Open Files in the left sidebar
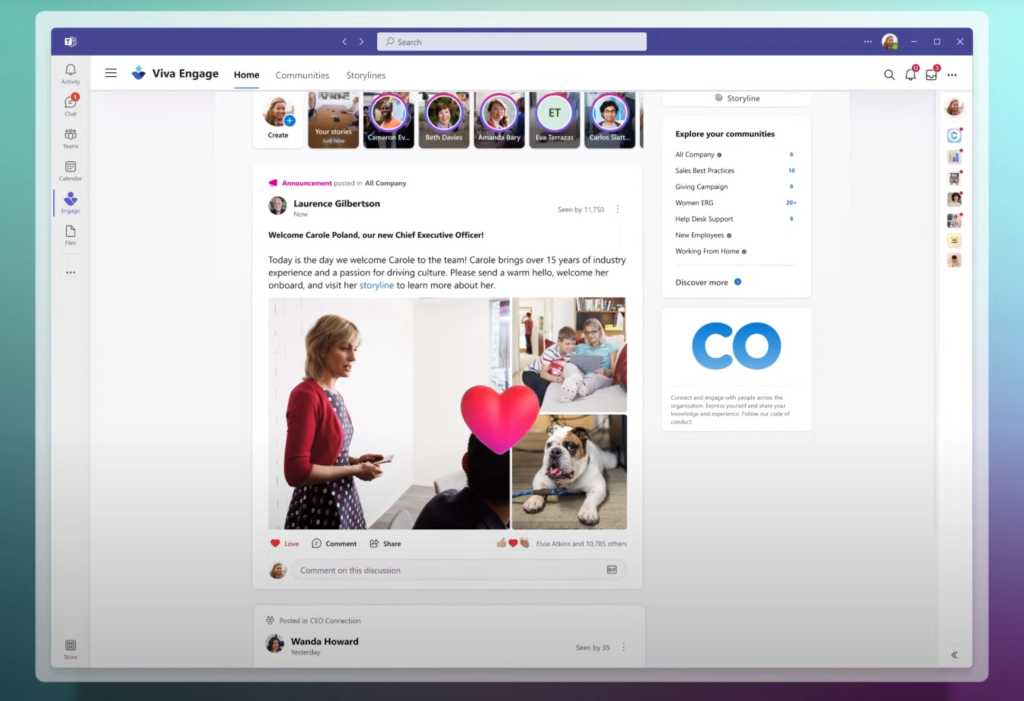The image size is (1024, 701). (70, 234)
